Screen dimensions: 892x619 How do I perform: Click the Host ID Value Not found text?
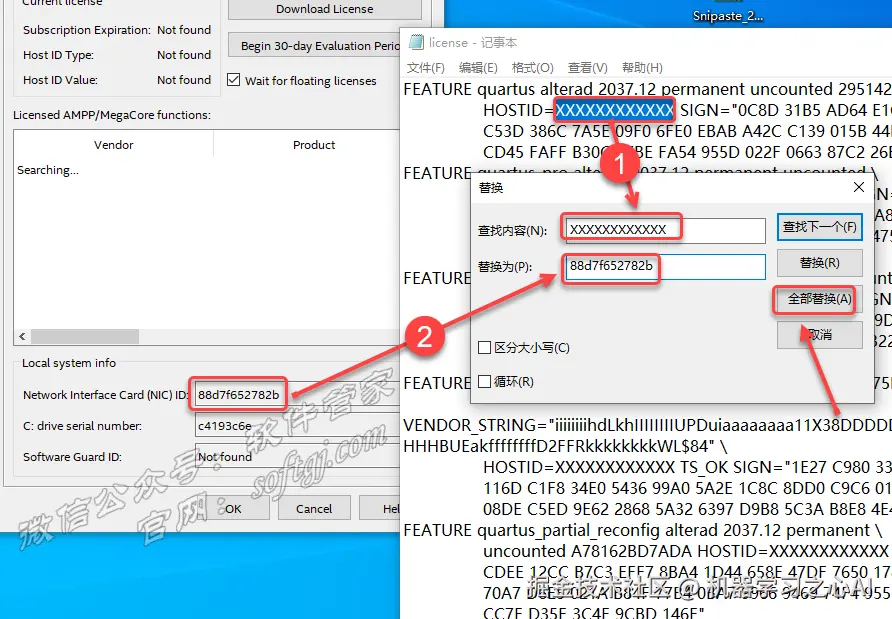pos(184,80)
